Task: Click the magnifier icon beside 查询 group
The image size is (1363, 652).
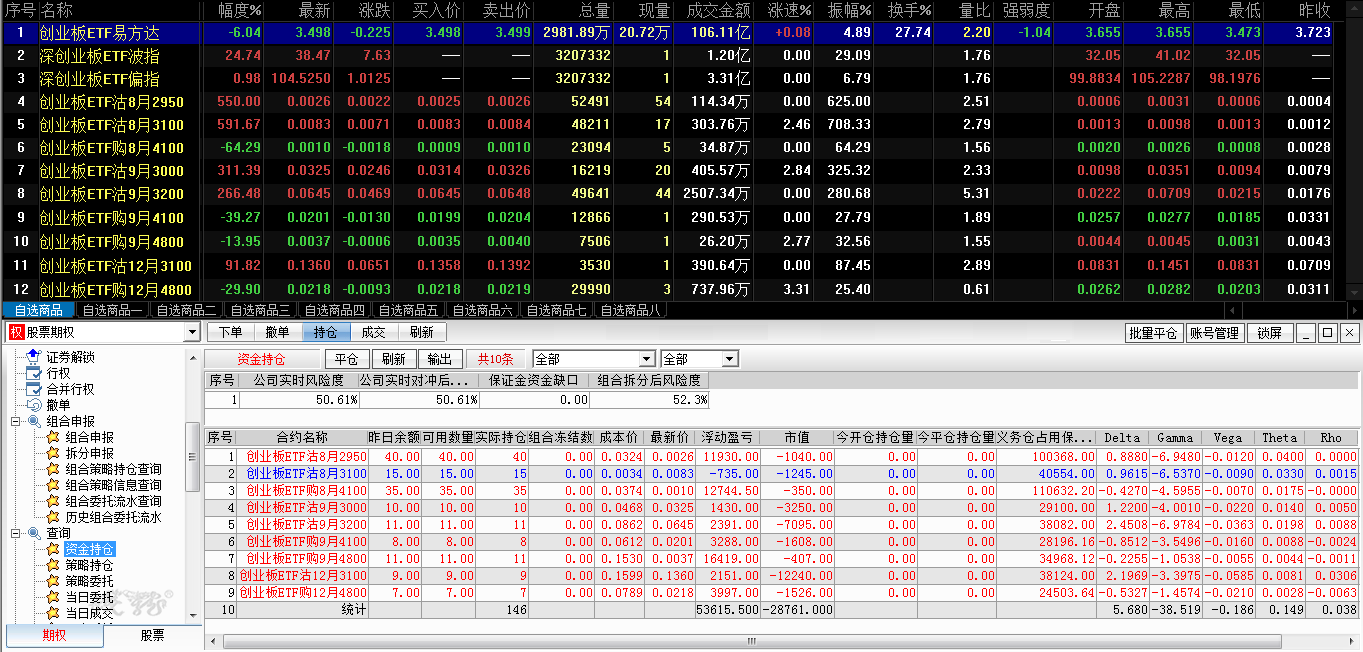Action: pyautogui.click(x=34, y=533)
